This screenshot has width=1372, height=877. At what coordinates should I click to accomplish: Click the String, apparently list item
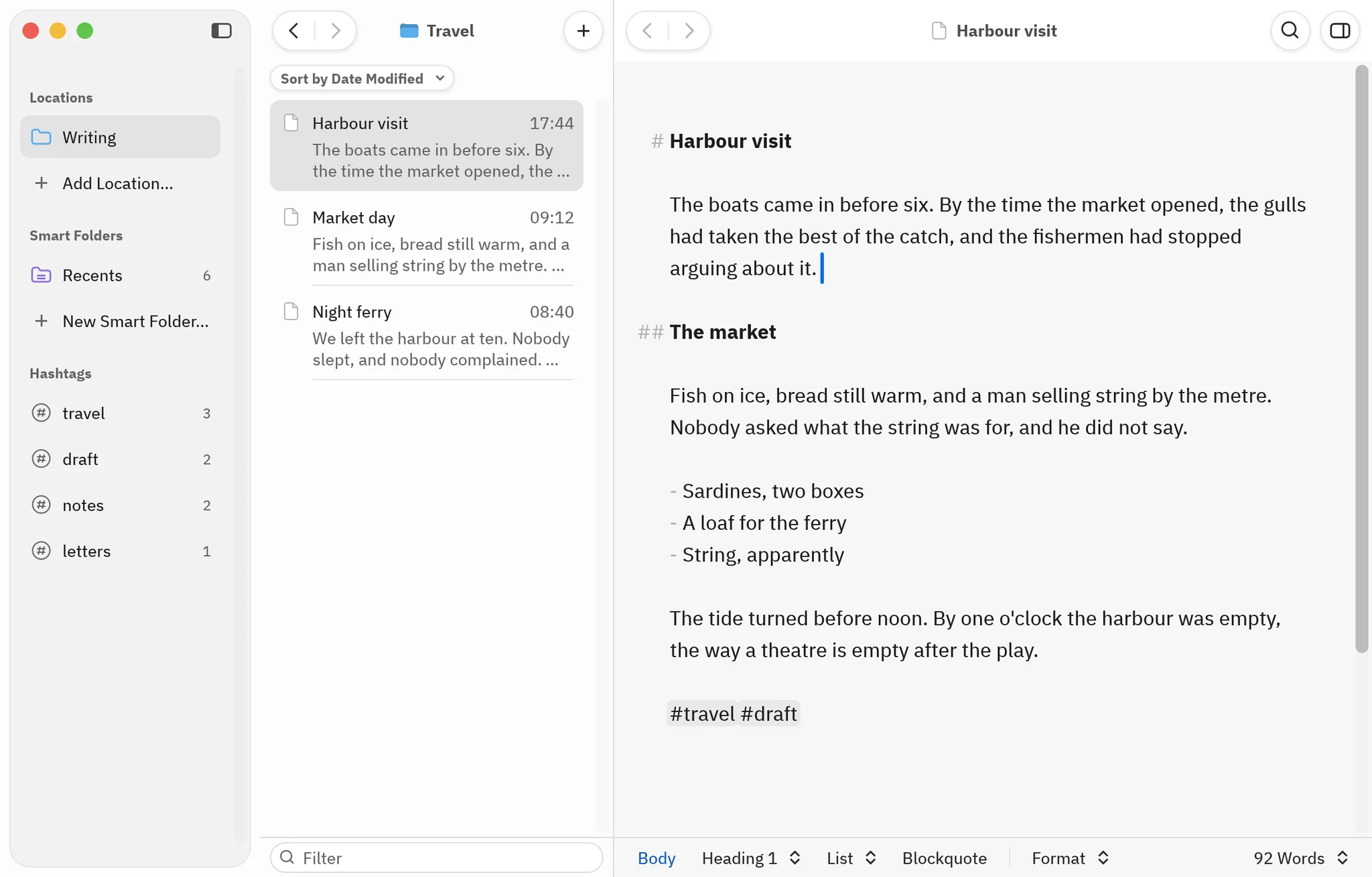point(763,555)
